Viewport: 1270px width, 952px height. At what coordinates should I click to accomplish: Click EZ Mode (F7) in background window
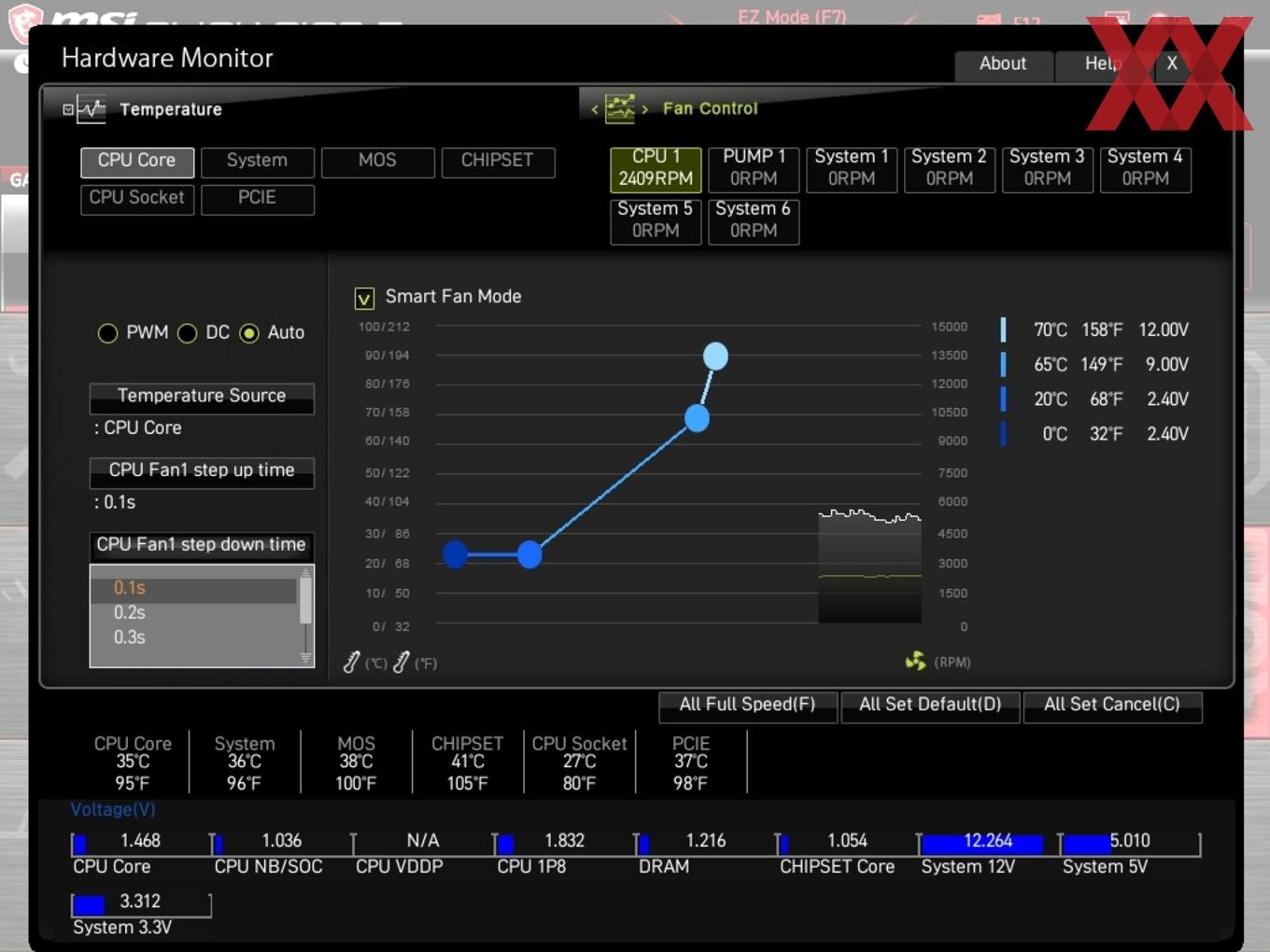792,17
